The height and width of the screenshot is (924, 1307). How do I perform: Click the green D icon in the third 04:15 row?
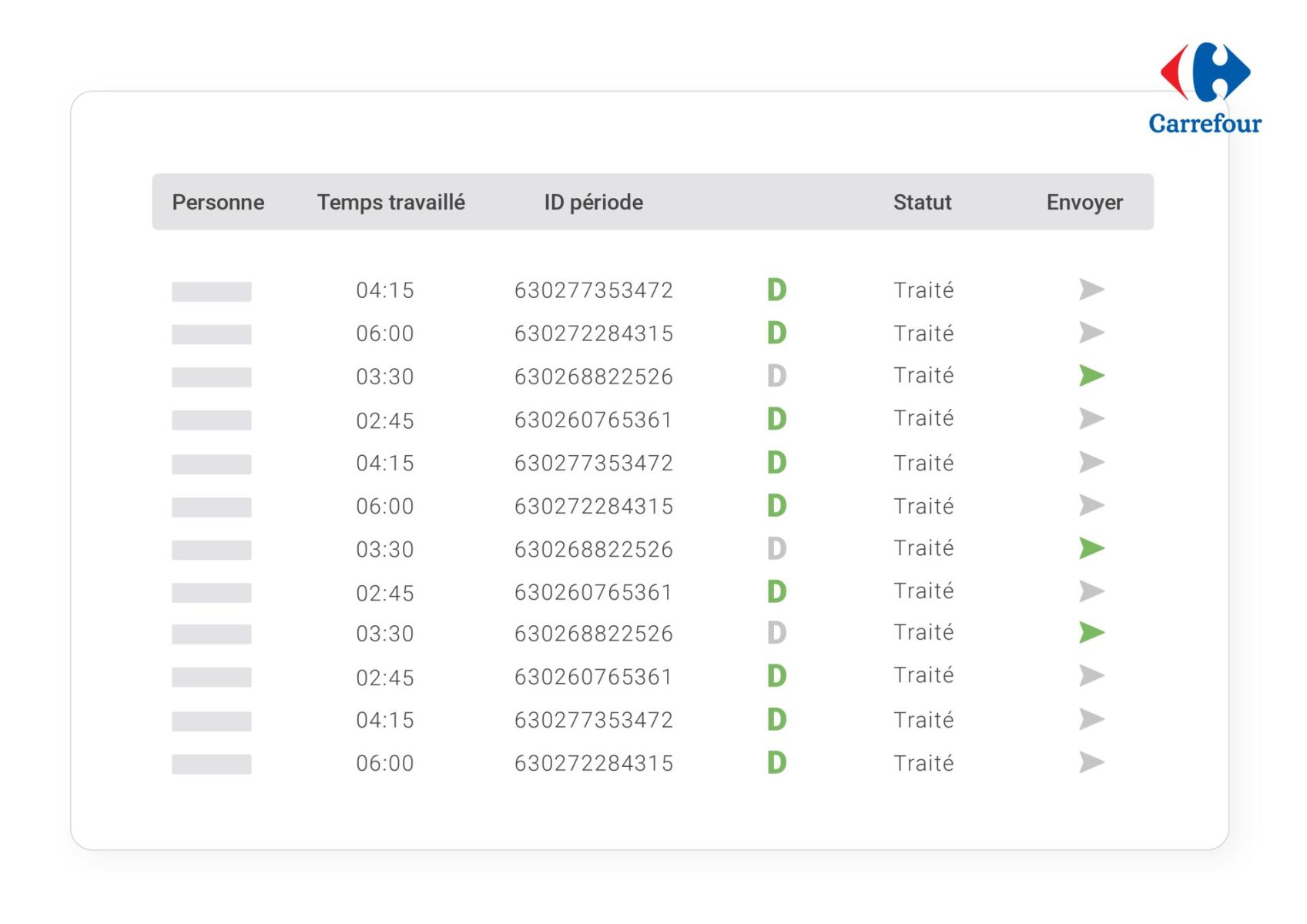tap(777, 719)
